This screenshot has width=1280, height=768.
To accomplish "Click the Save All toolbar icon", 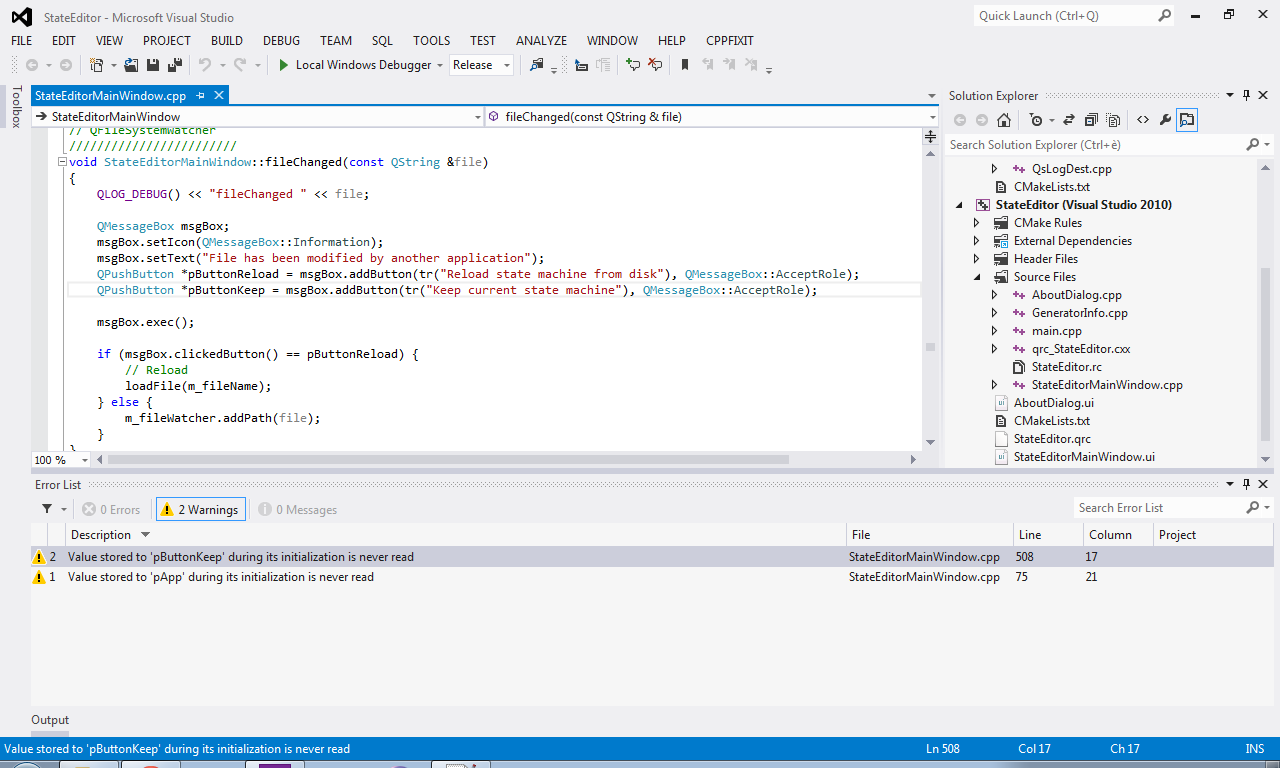I will [175, 65].
